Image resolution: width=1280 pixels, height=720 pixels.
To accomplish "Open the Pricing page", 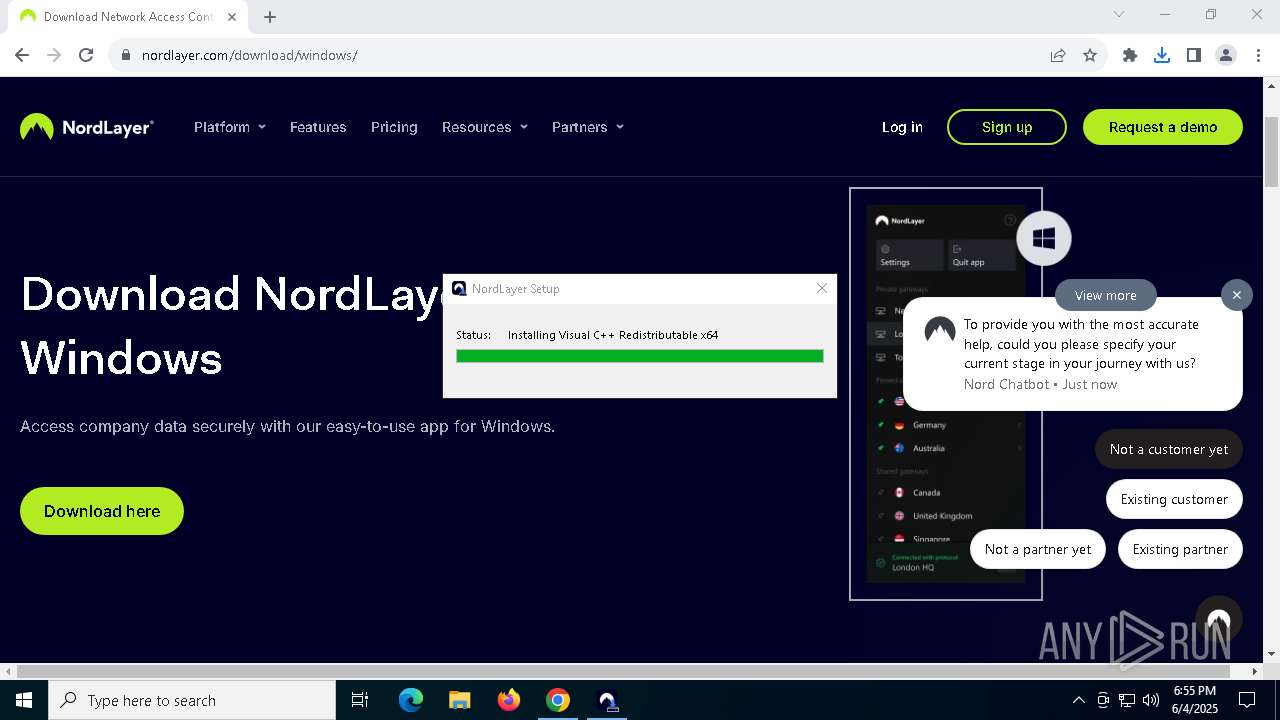I will [394, 127].
